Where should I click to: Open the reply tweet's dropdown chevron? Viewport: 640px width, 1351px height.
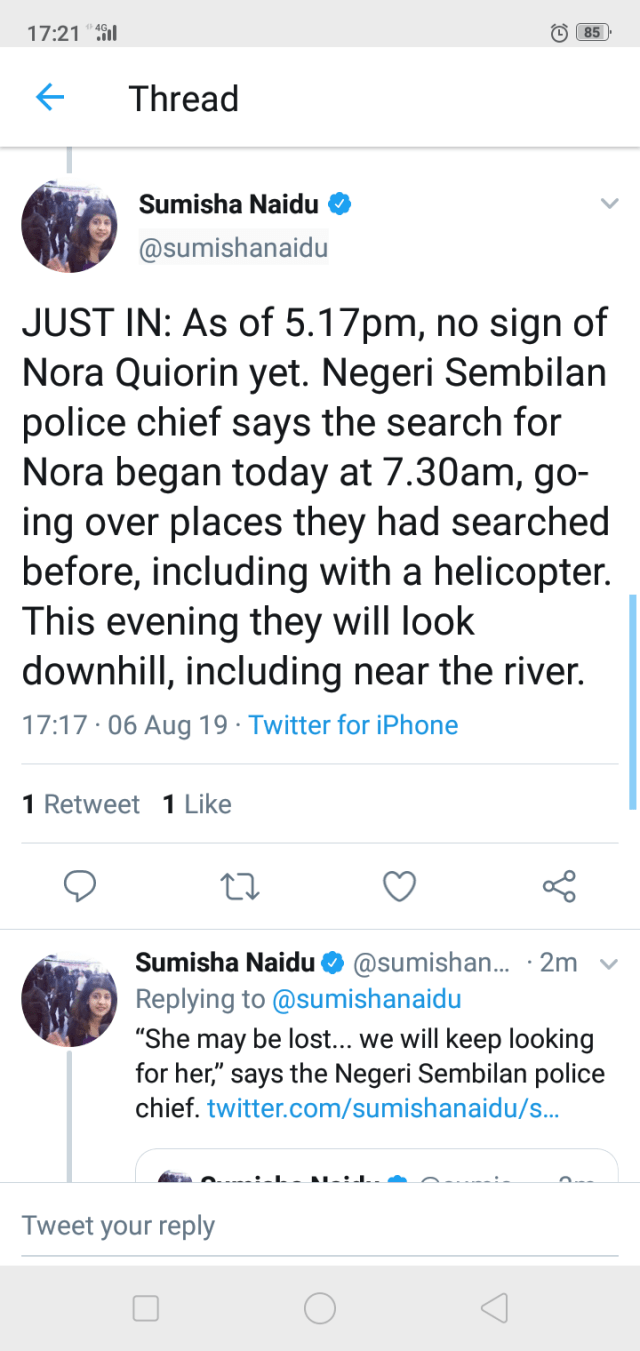(x=609, y=964)
